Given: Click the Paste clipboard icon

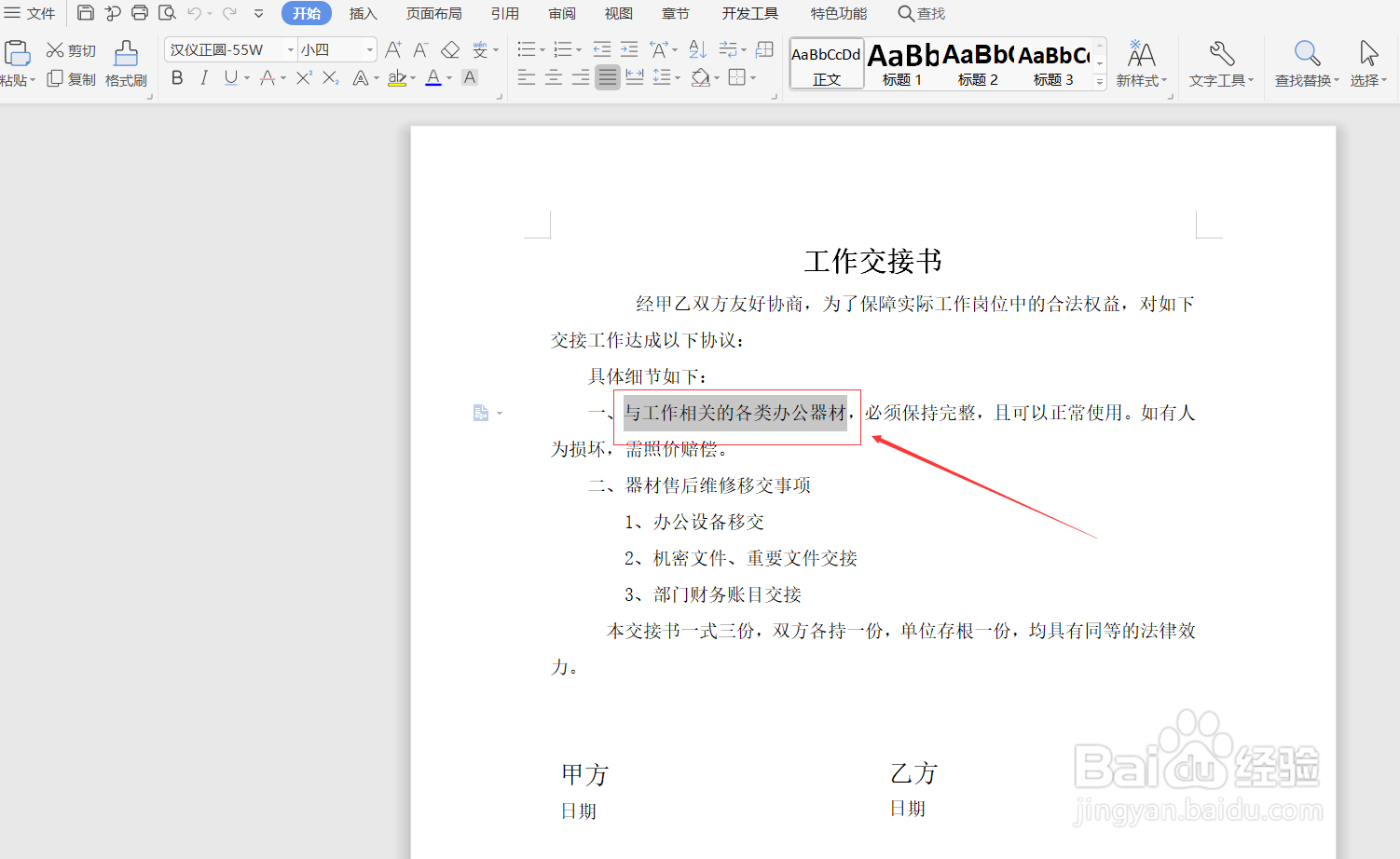Looking at the screenshot, I should [17, 52].
